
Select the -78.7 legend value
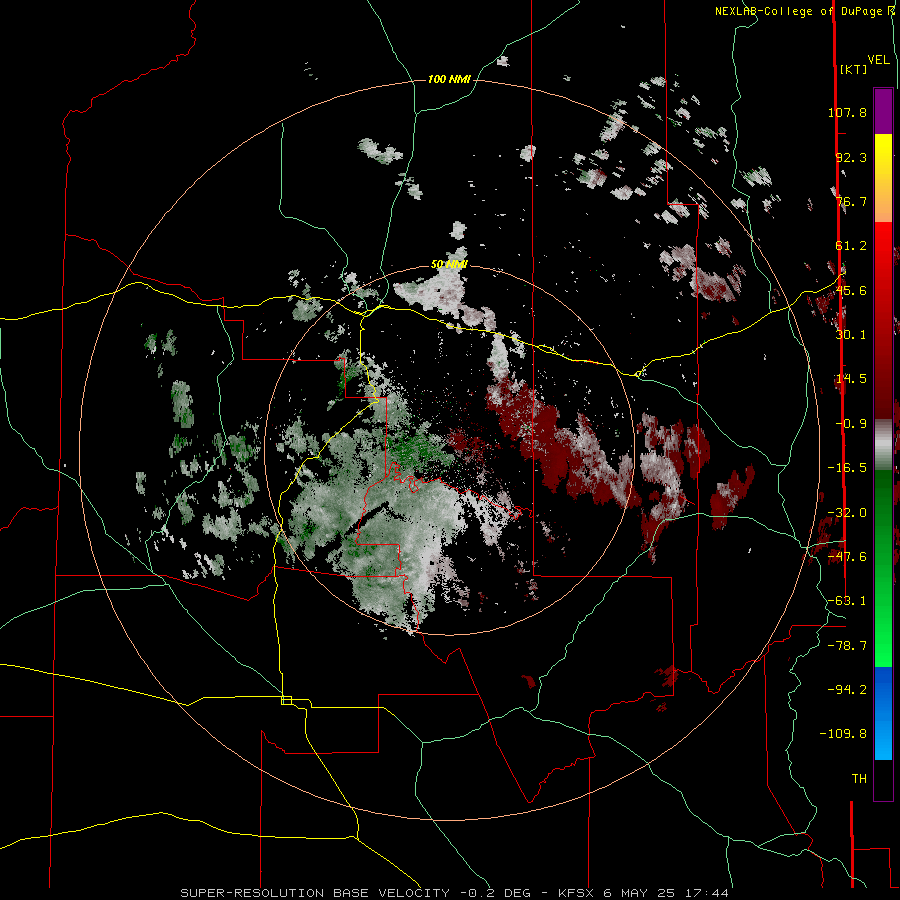click(847, 646)
